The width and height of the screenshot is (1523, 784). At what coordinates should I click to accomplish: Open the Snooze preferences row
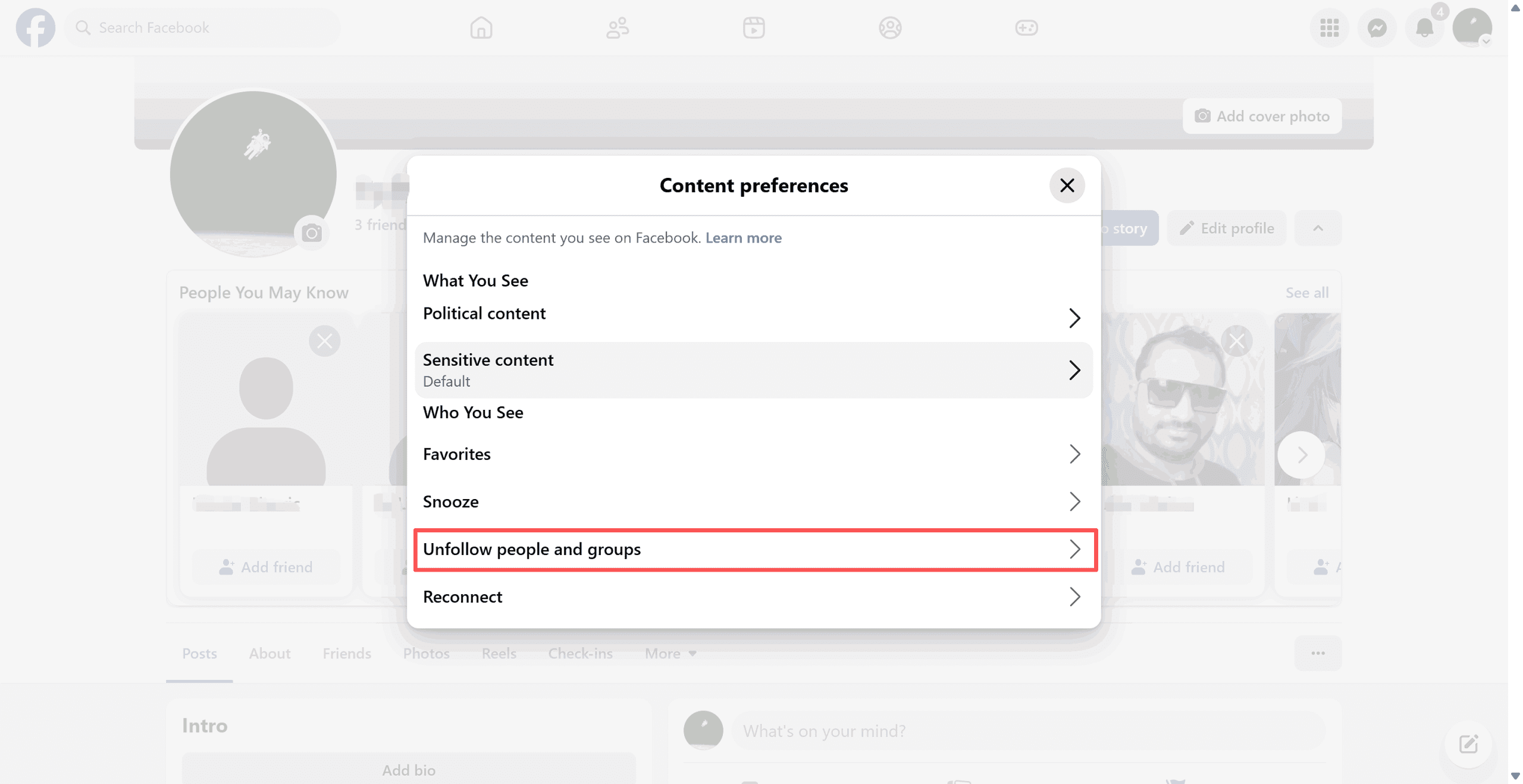pos(753,502)
